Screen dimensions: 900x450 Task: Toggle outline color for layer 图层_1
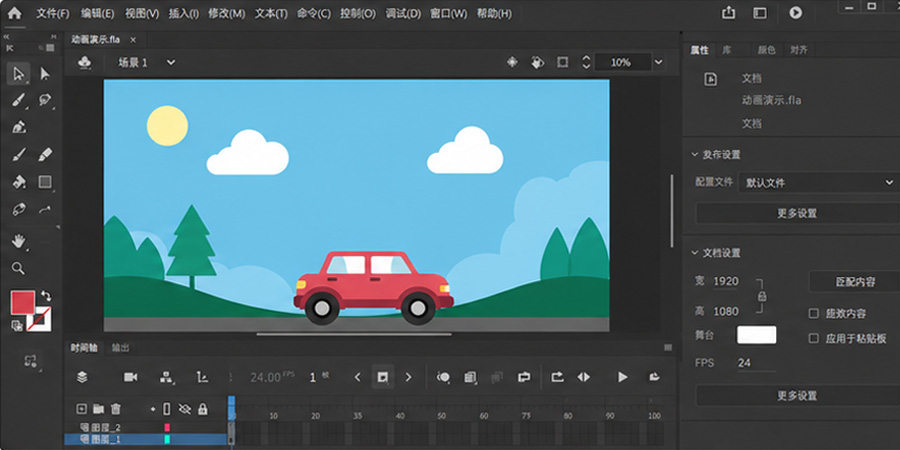coord(167,439)
